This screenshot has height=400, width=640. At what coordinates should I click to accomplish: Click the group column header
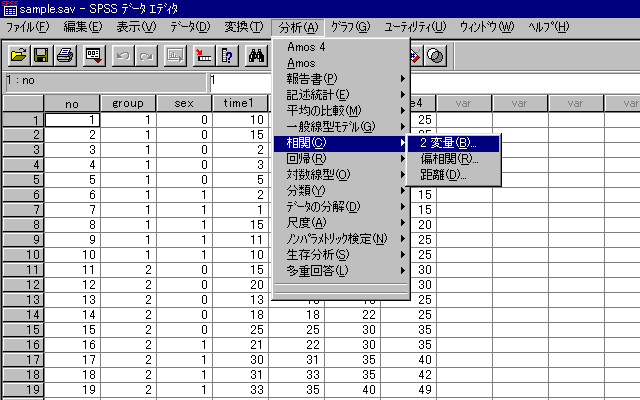pos(128,103)
